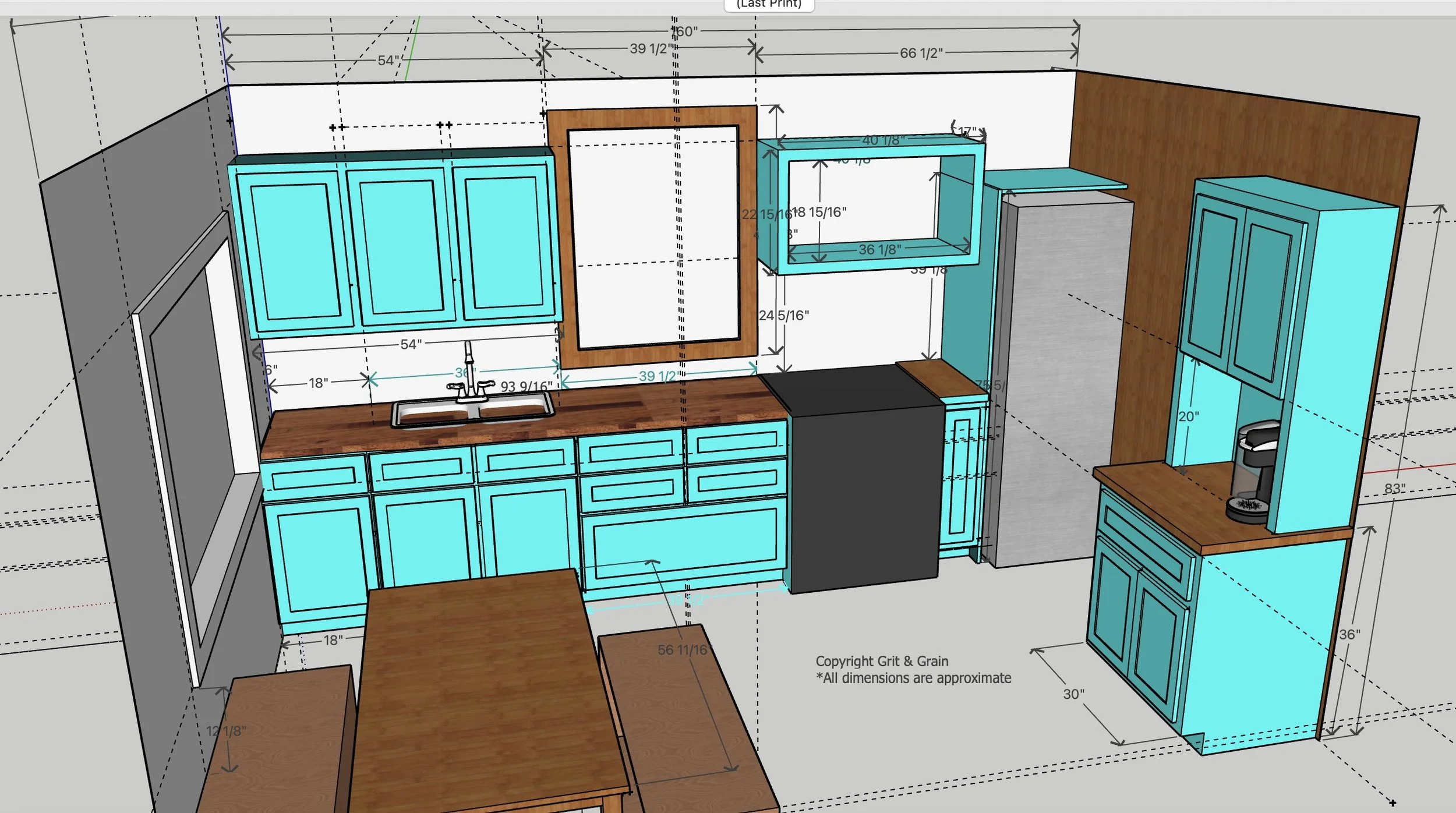Click the 83" height dimension on the right
Viewport: 1456px width, 813px height.
point(1394,488)
